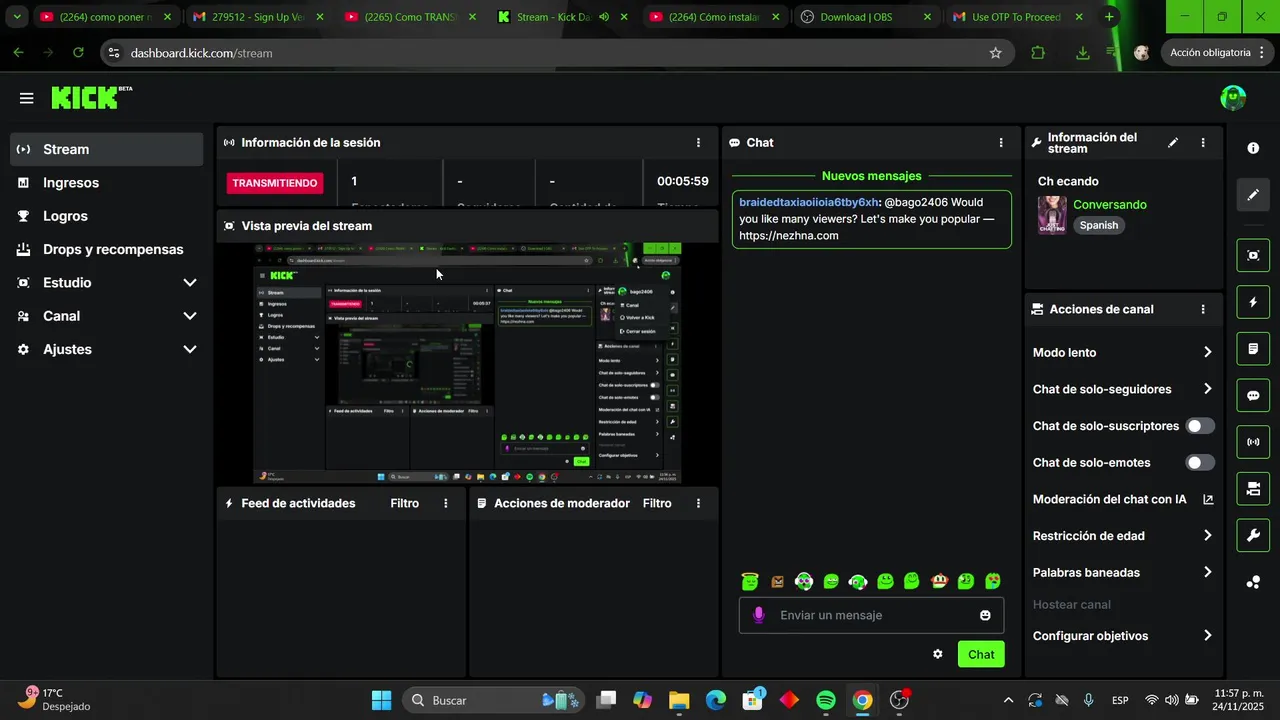
Task: Switch to the Use OTP To Proceed tab
Action: pyautogui.click(x=1019, y=17)
